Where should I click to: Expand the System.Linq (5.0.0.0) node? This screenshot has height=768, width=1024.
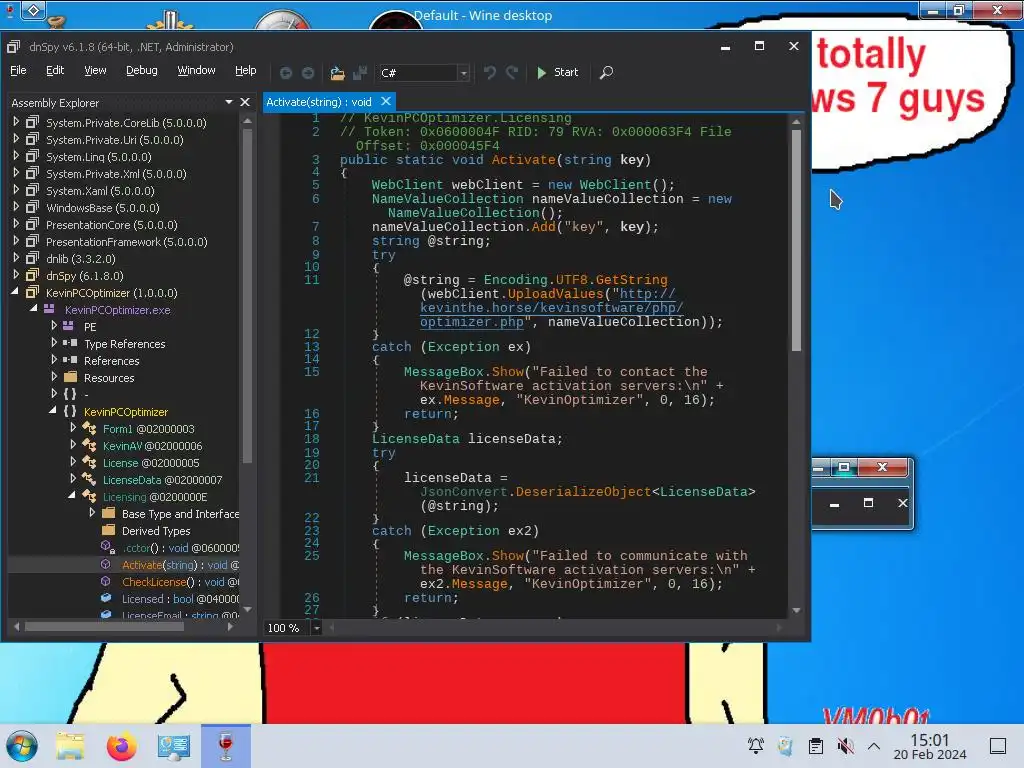click(x=16, y=156)
